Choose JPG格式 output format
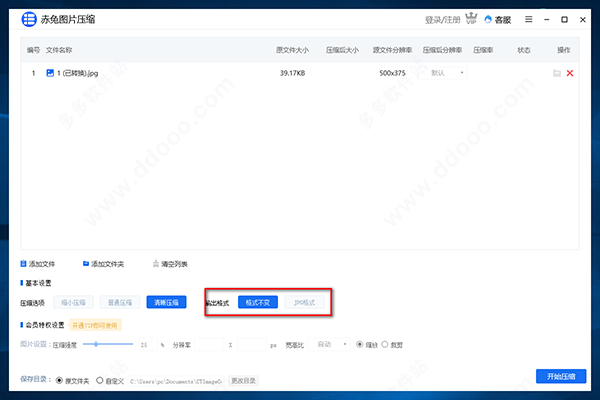Viewport: 600px width, 400px height. [x=305, y=302]
